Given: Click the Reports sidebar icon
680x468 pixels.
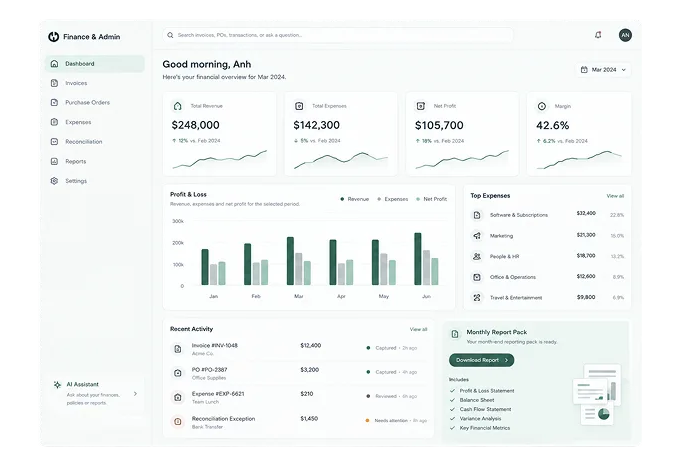Looking at the screenshot, I should (x=54, y=161).
